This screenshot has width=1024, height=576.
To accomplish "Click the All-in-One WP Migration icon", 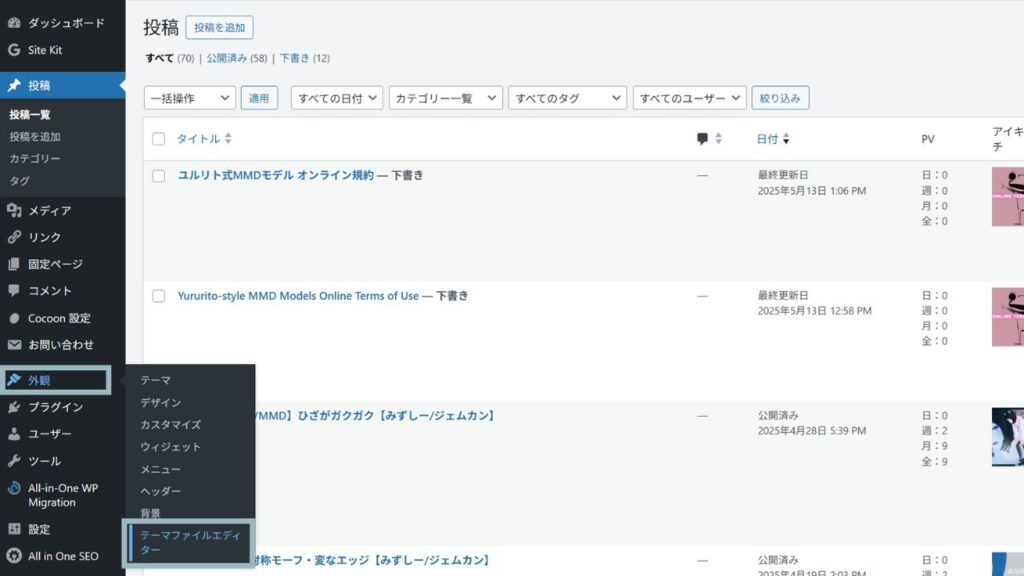I will tap(14, 488).
